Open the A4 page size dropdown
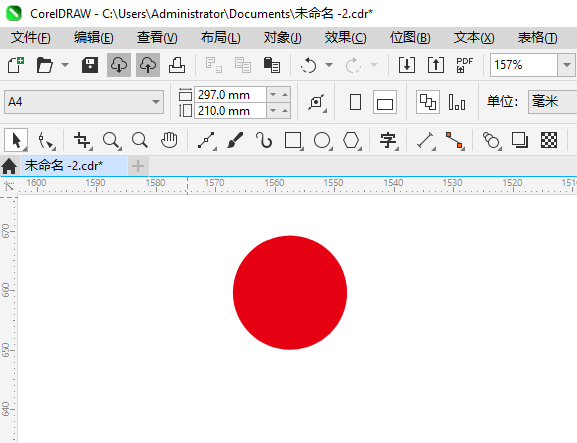Image resolution: width=577 pixels, height=443 pixels. pyautogui.click(x=84, y=102)
